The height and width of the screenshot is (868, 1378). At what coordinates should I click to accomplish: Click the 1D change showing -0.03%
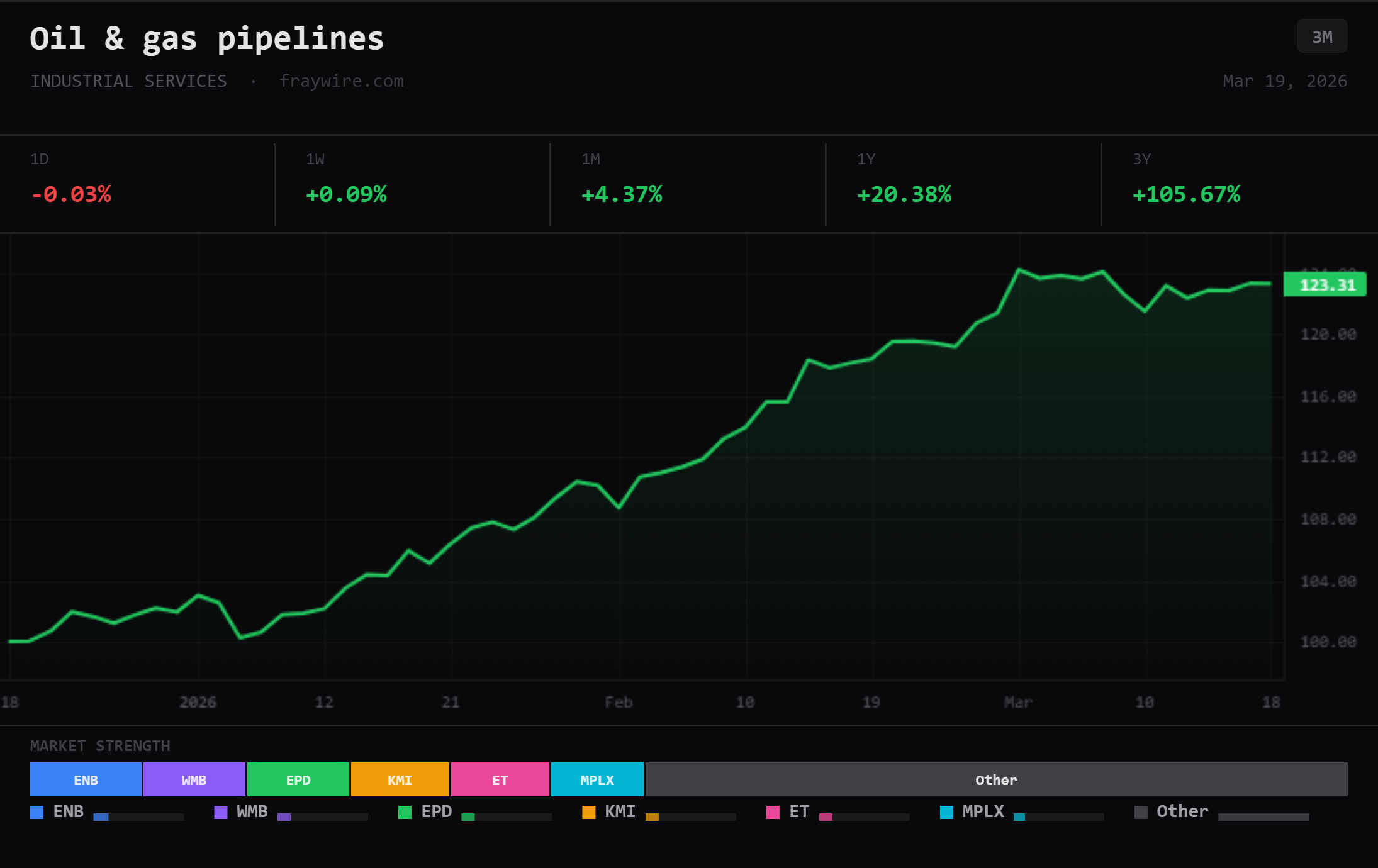pyautogui.click(x=72, y=194)
